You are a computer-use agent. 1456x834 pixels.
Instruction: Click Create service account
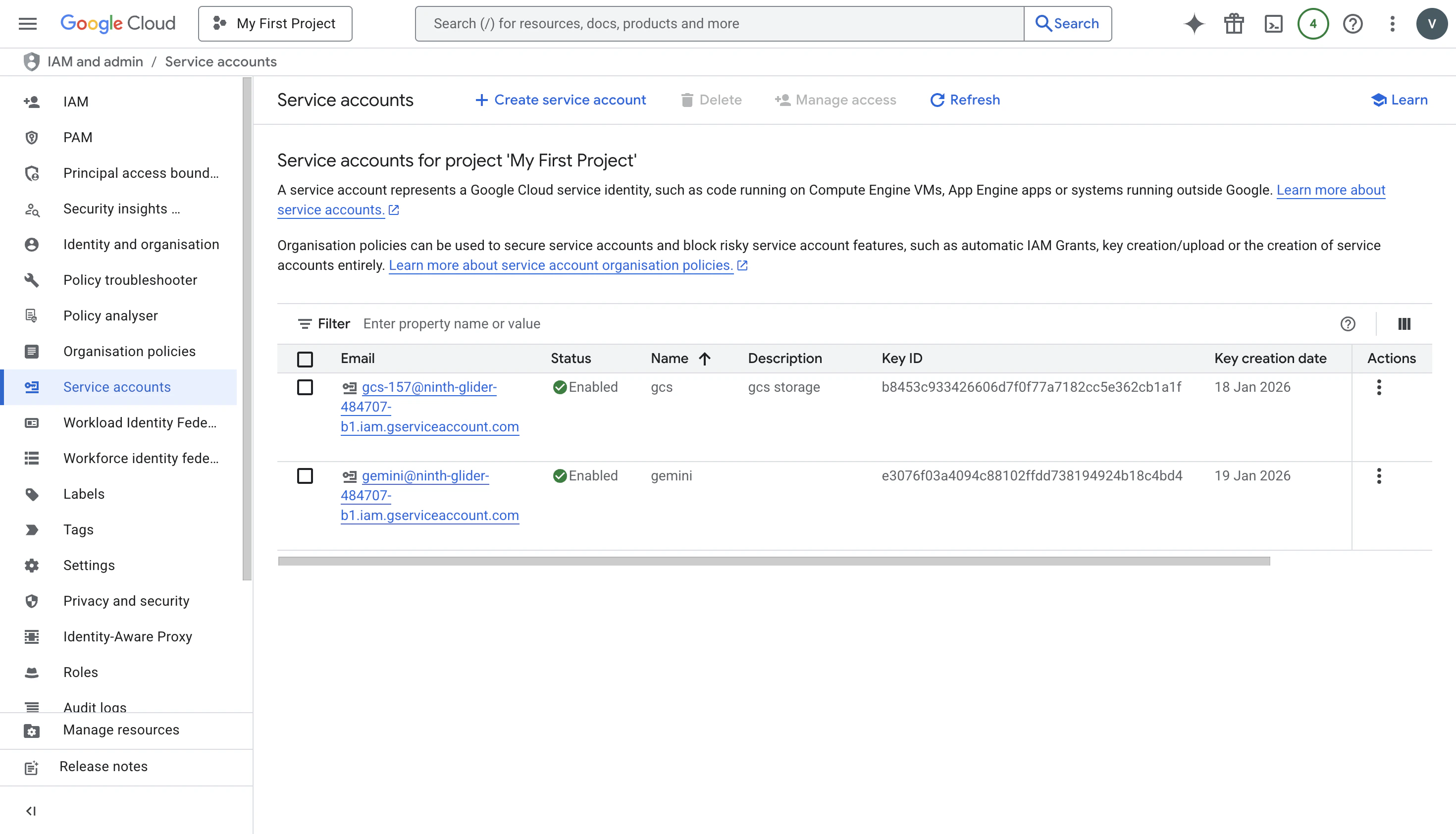(560, 100)
